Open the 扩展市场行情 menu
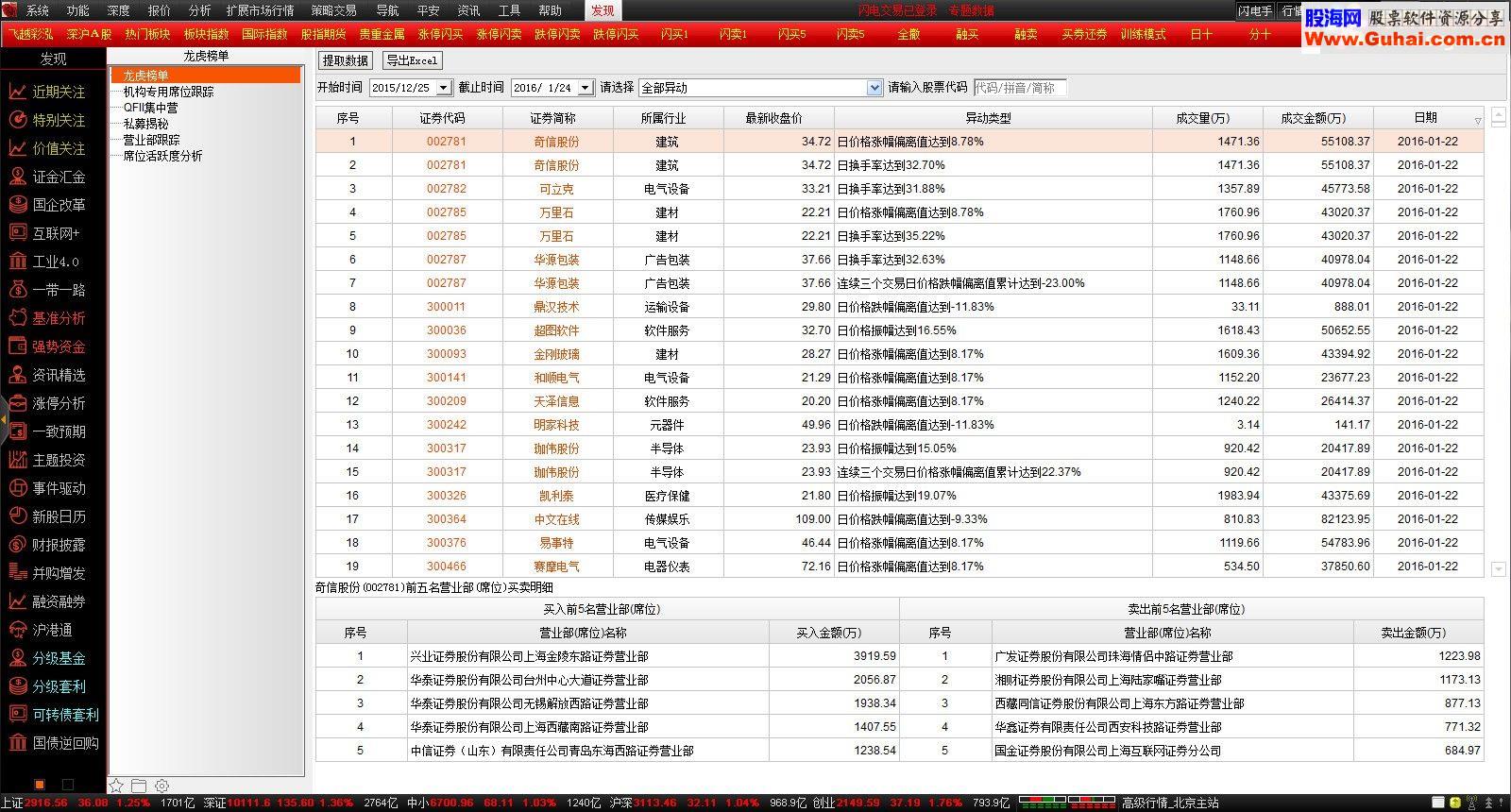This screenshot has width=1511, height=812. (261, 10)
